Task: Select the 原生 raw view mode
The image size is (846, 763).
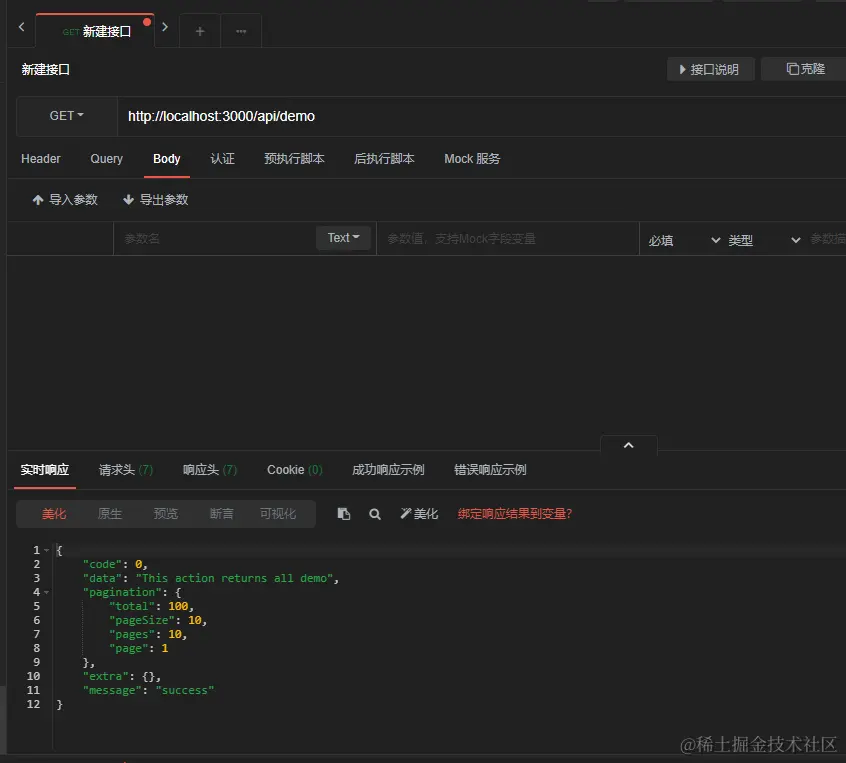Action: (x=110, y=514)
